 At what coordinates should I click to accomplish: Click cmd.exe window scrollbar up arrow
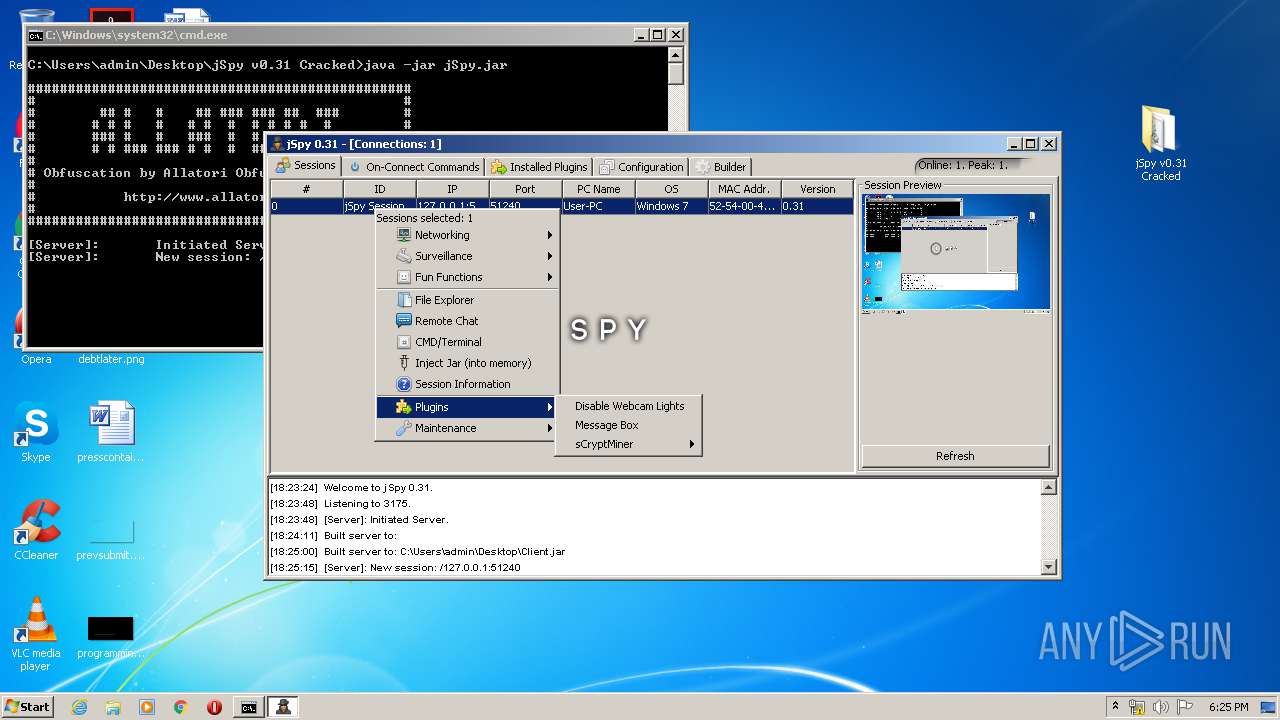coord(676,56)
